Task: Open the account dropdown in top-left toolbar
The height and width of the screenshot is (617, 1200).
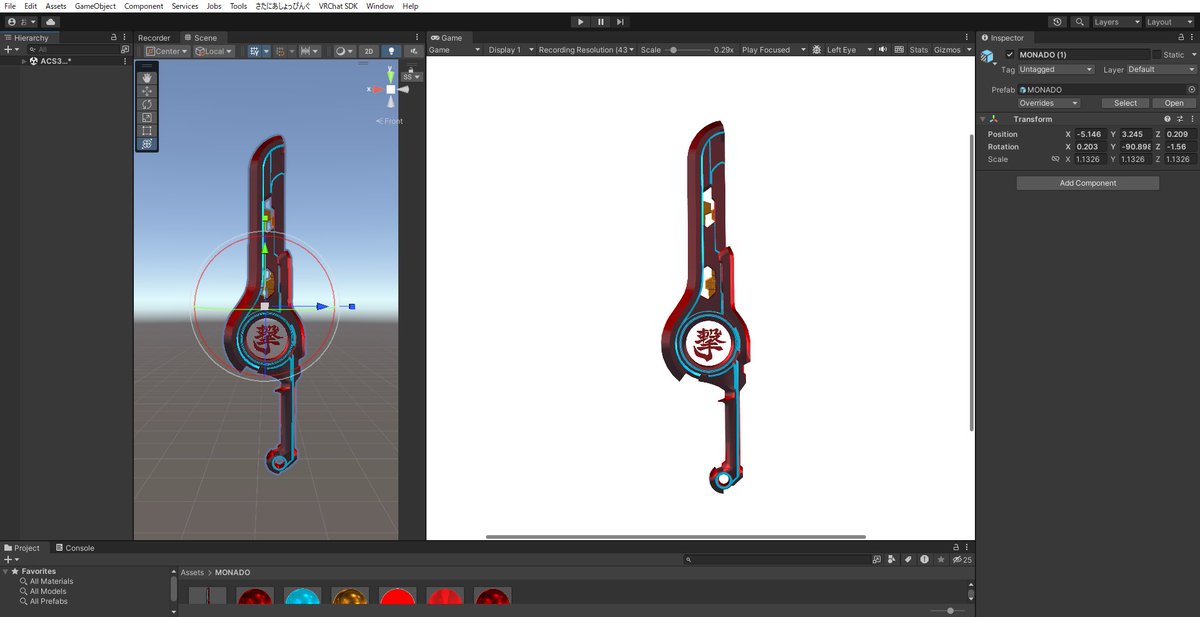Action: [x=20, y=21]
